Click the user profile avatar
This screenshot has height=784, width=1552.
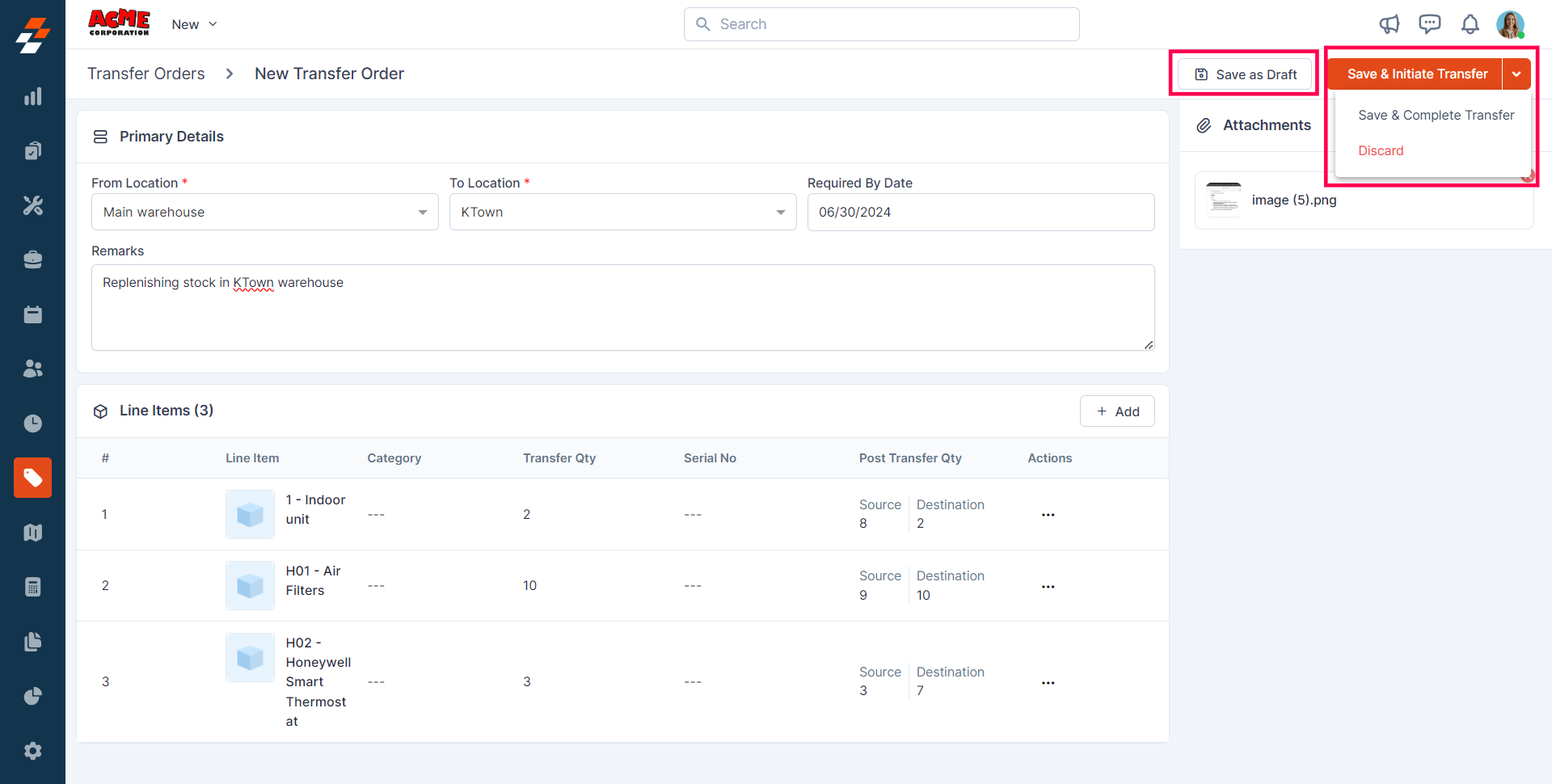pyautogui.click(x=1509, y=24)
